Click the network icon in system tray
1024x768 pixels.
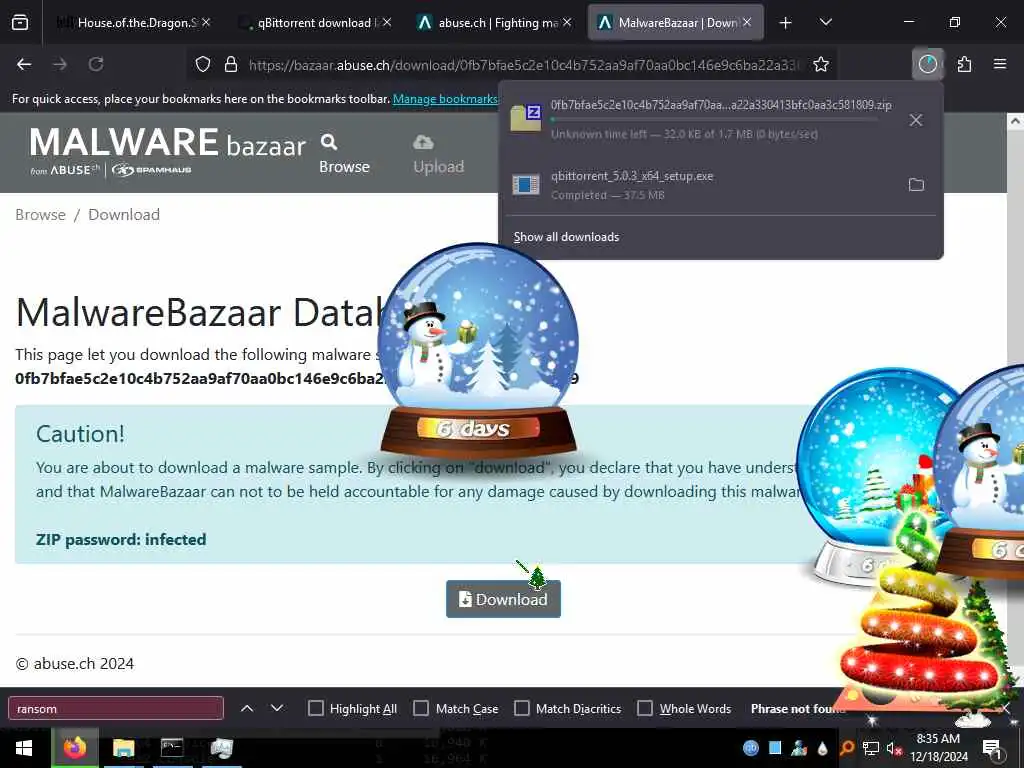tap(871, 748)
